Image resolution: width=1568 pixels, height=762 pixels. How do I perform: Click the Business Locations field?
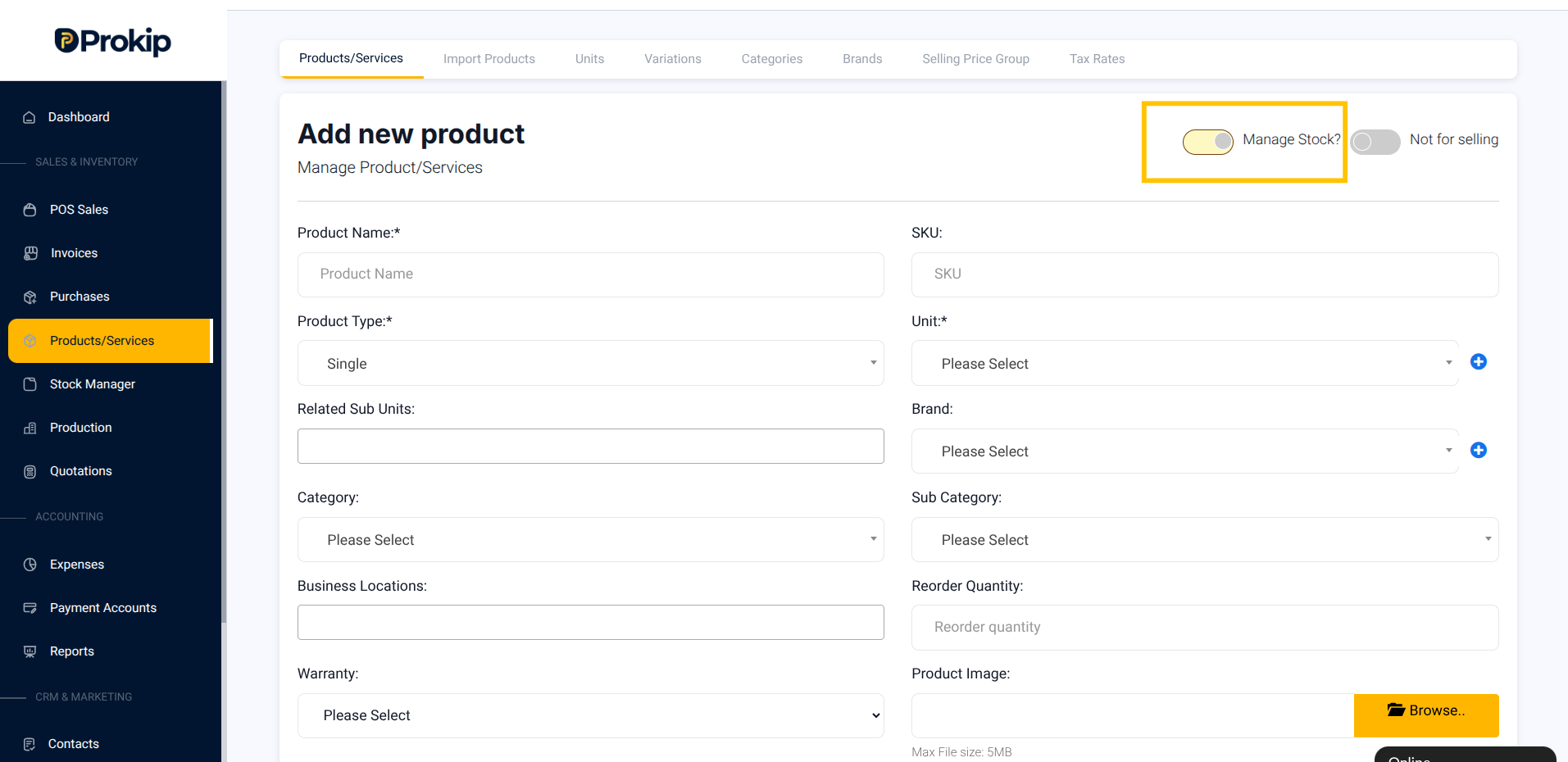590,622
